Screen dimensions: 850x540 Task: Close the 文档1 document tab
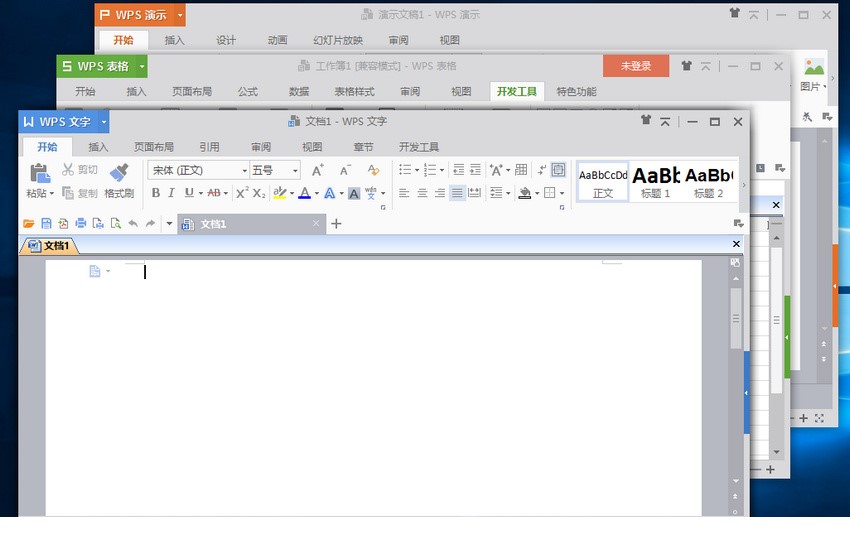tap(316, 223)
